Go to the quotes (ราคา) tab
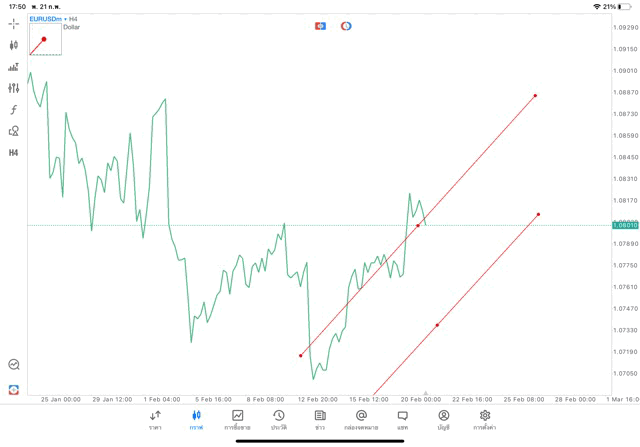This screenshot has height=447, width=640. coord(155,419)
